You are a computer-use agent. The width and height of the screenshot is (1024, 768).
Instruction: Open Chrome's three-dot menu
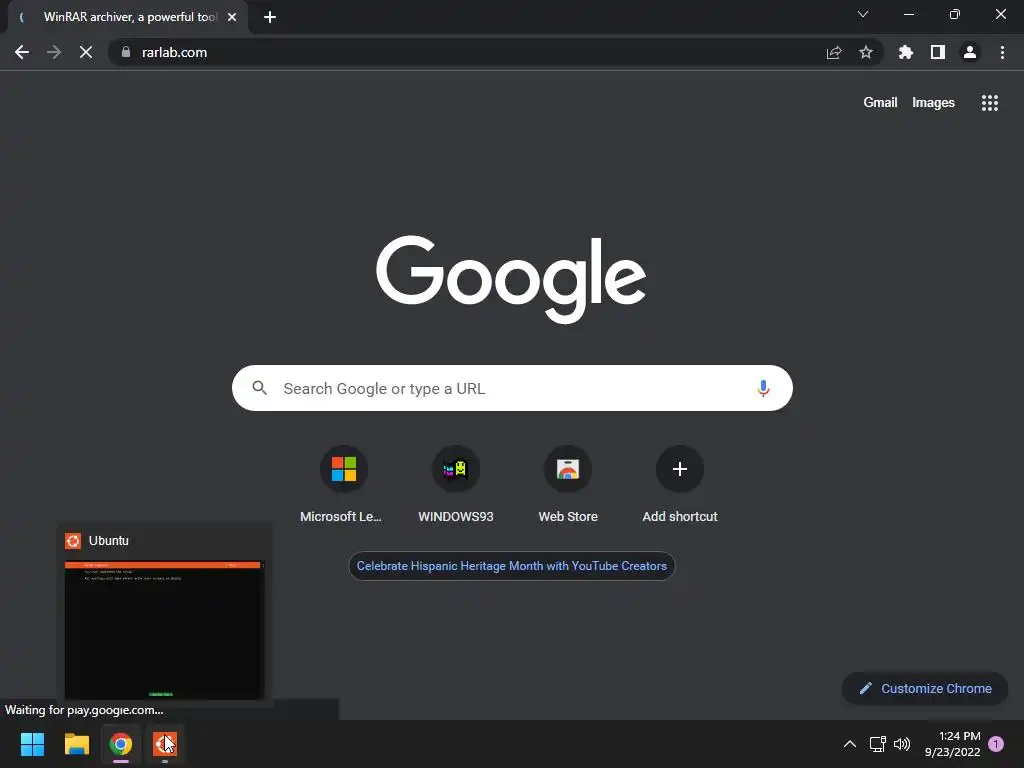pyautogui.click(x=1002, y=52)
